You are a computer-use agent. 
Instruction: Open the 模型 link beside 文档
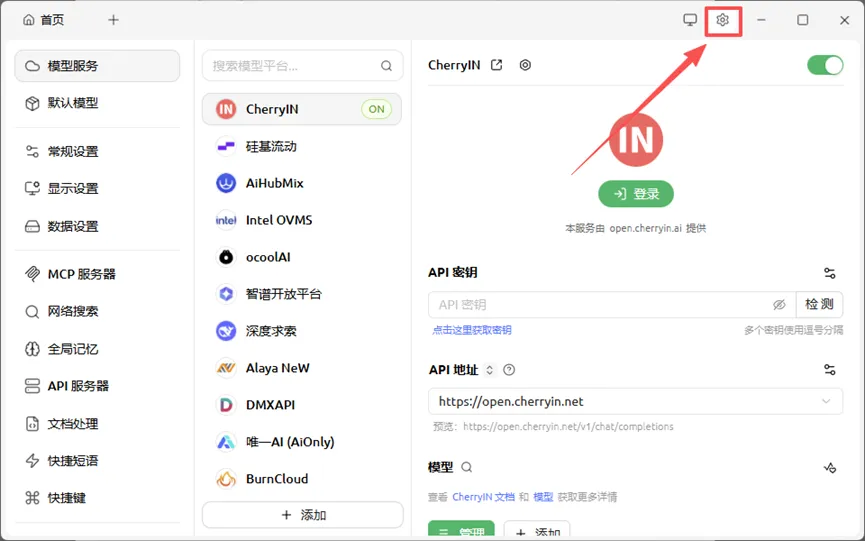pos(543,497)
